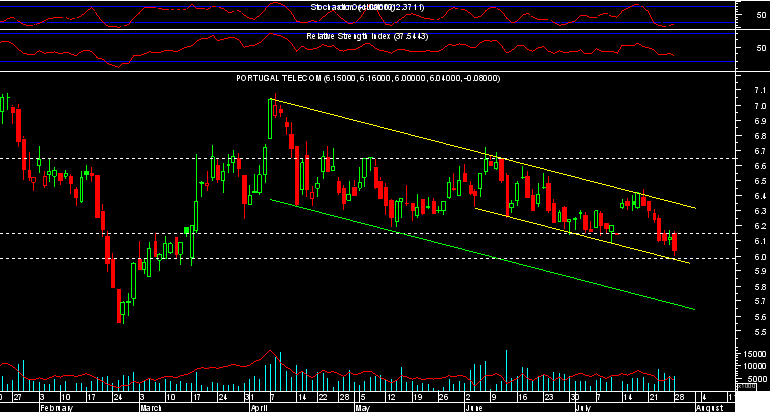Click the August month label
This screenshot has height=412, width=770.
(710, 408)
